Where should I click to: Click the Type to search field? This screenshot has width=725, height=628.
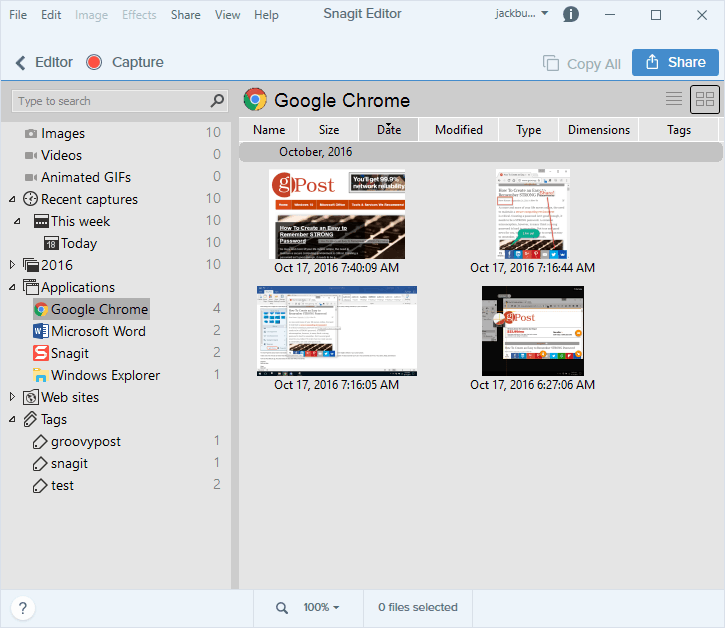pos(119,101)
